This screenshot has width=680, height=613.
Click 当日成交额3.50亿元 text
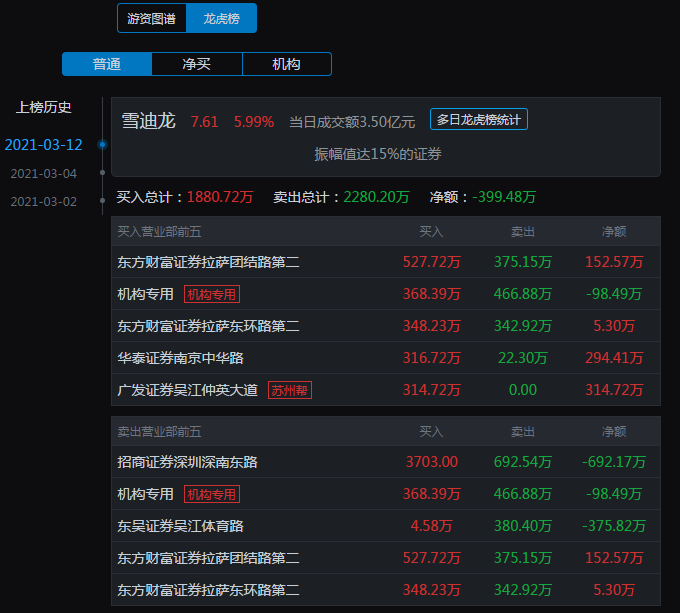[x=352, y=122]
